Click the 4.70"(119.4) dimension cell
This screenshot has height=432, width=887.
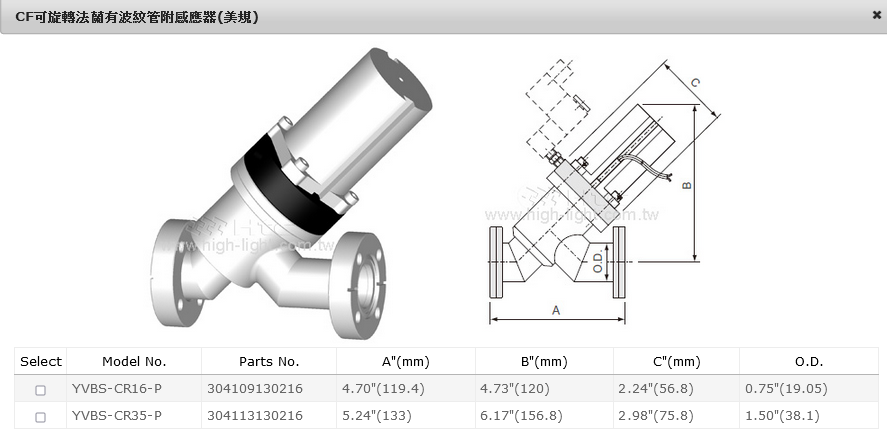point(383,388)
